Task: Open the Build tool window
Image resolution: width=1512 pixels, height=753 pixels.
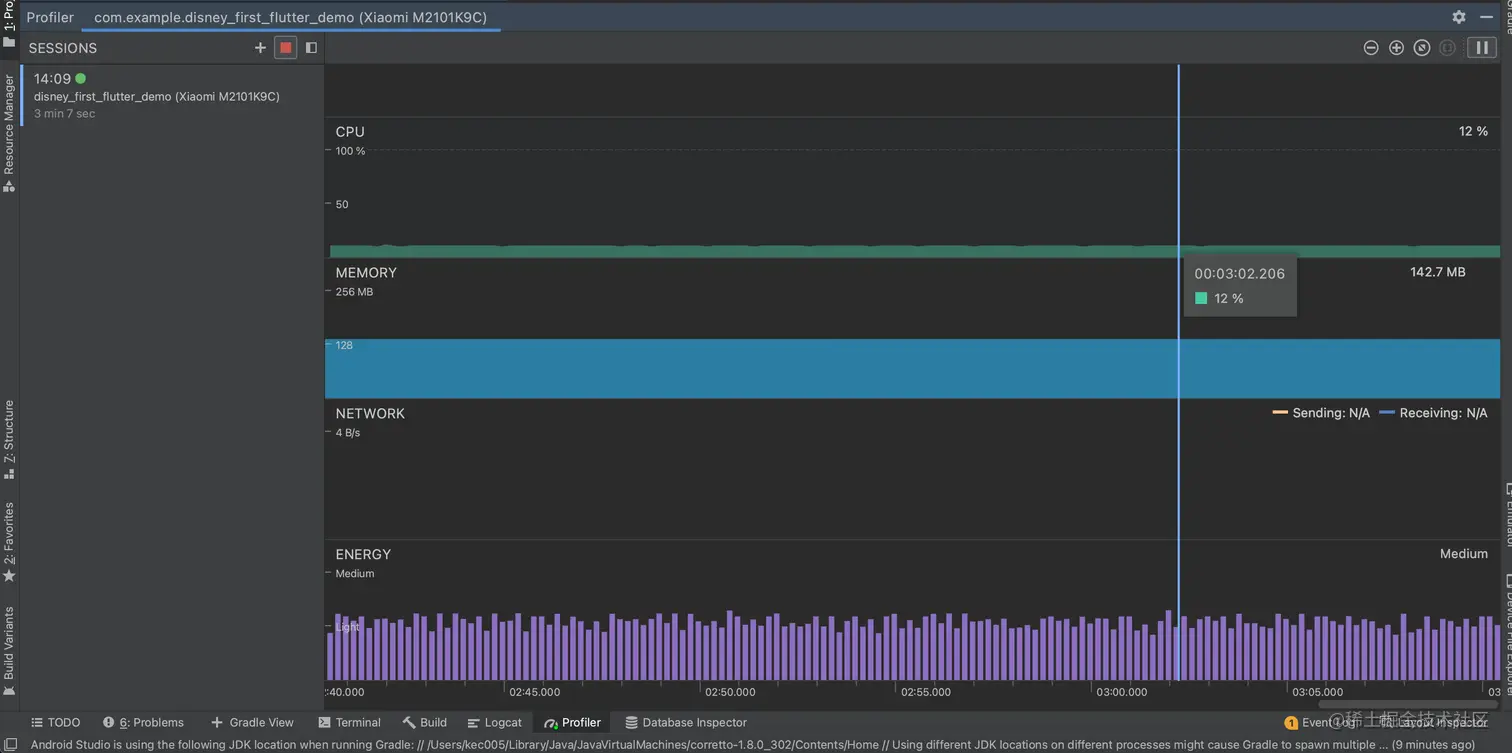Action: point(425,723)
